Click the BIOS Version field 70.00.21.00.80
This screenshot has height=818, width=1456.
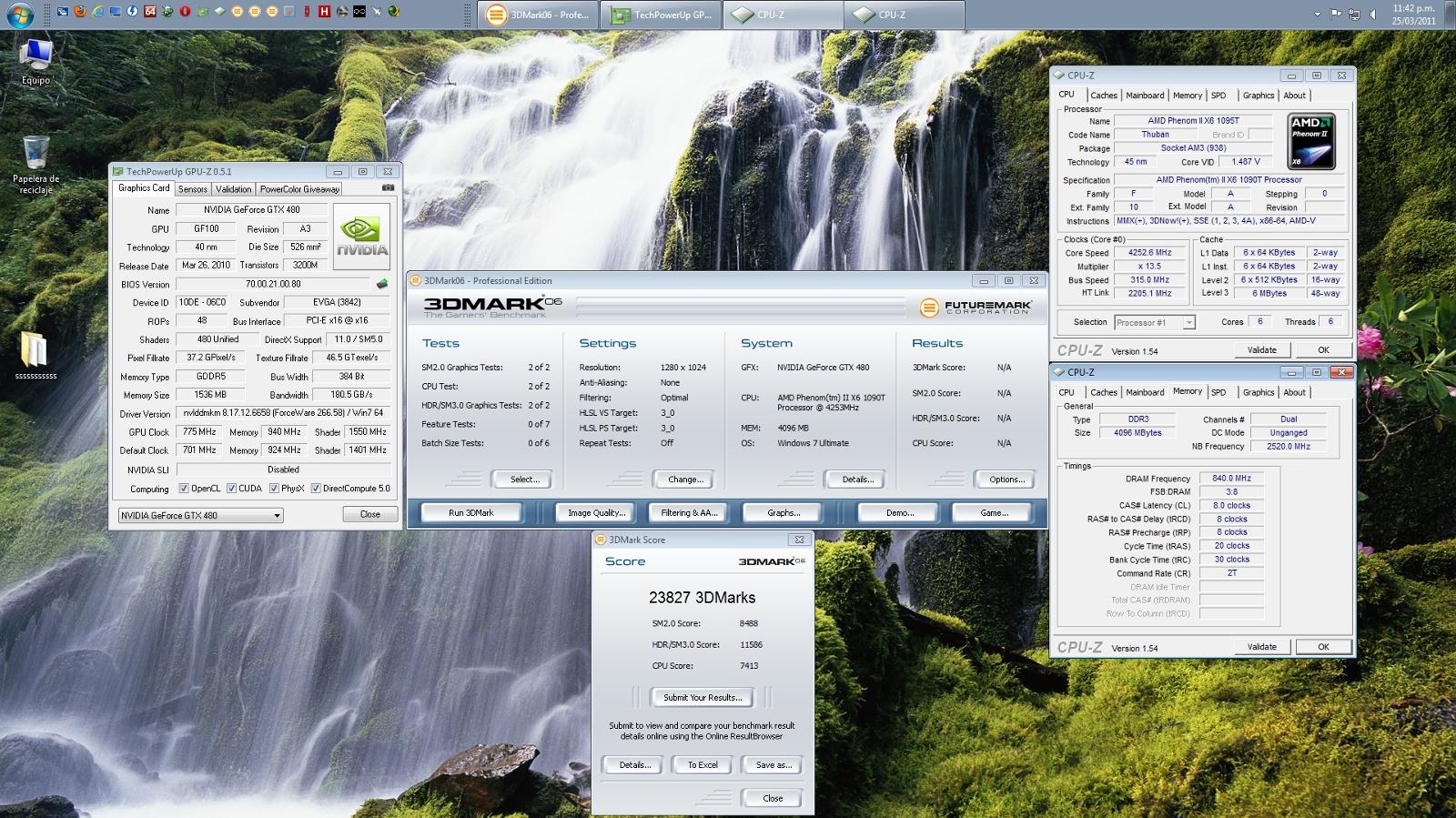pyautogui.click(x=273, y=284)
